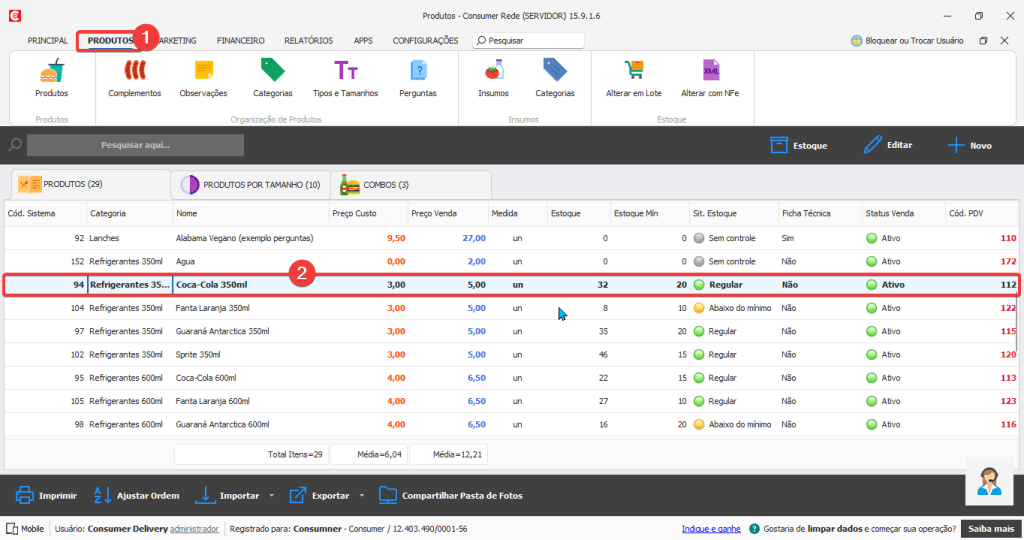Click the Editar button

[x=888, y=146]
